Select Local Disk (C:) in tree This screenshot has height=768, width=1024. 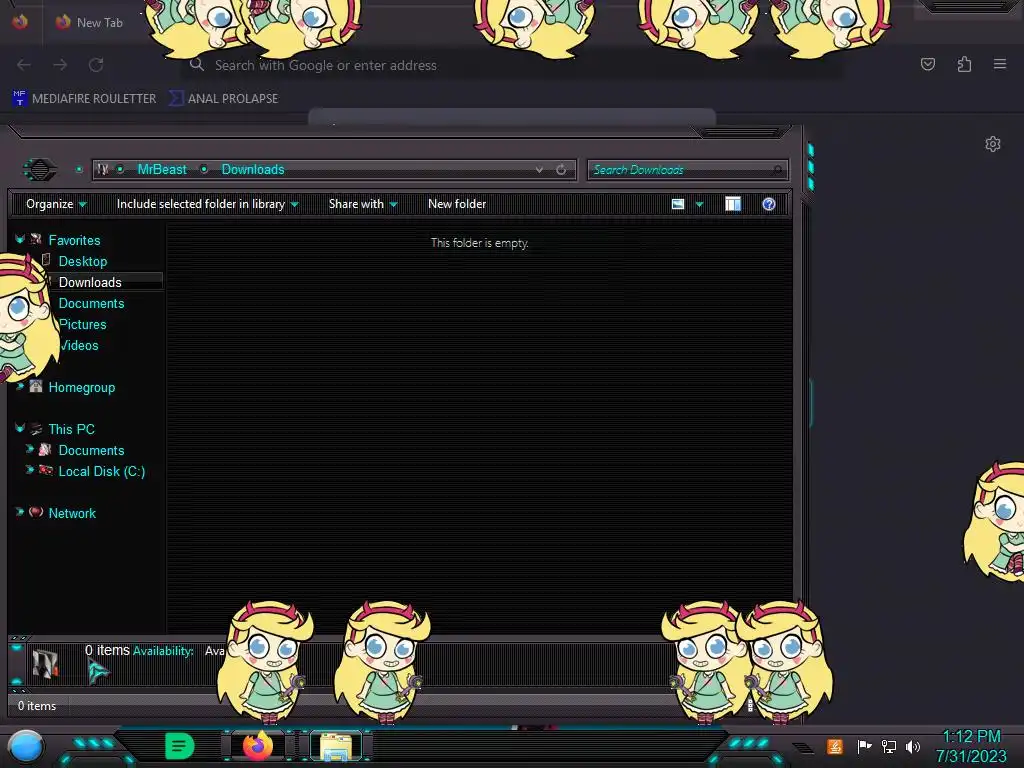102,471
